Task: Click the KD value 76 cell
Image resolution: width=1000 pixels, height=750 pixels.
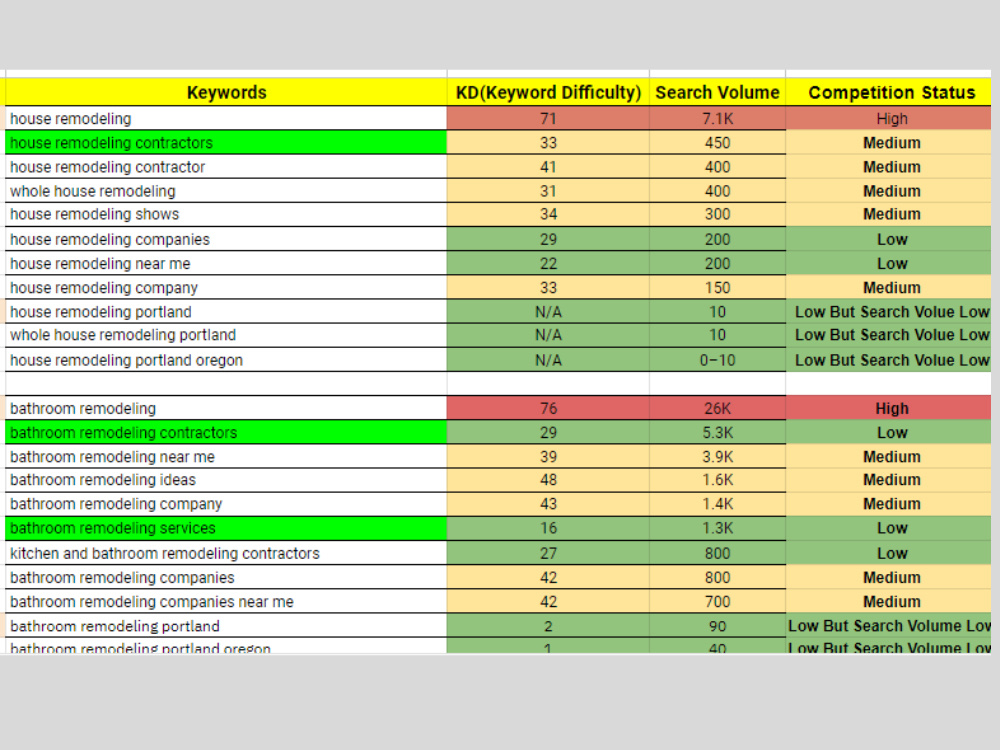Action: [x=548, y=408]
